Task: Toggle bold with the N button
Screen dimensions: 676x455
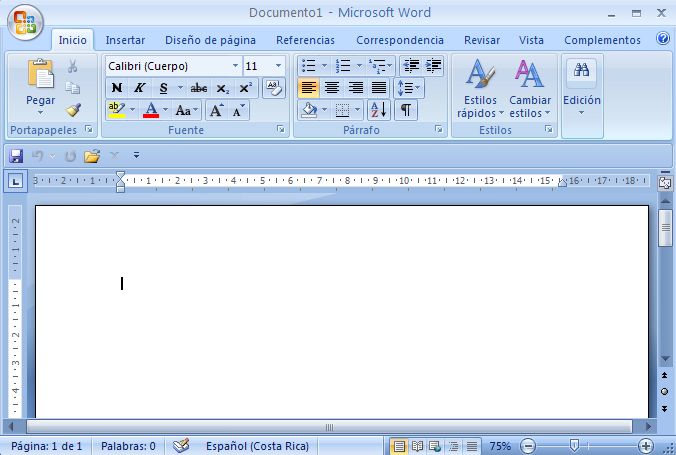Action: point(116,88)
